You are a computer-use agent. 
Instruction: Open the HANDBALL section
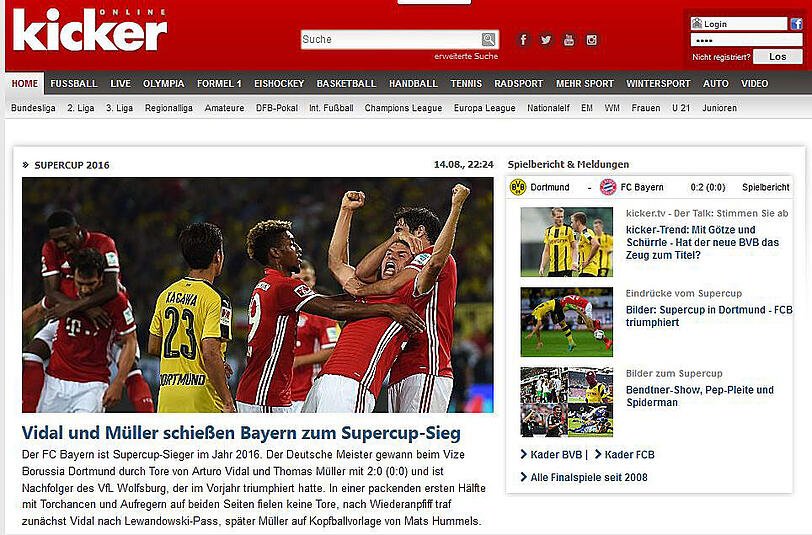tap(413, 83)
